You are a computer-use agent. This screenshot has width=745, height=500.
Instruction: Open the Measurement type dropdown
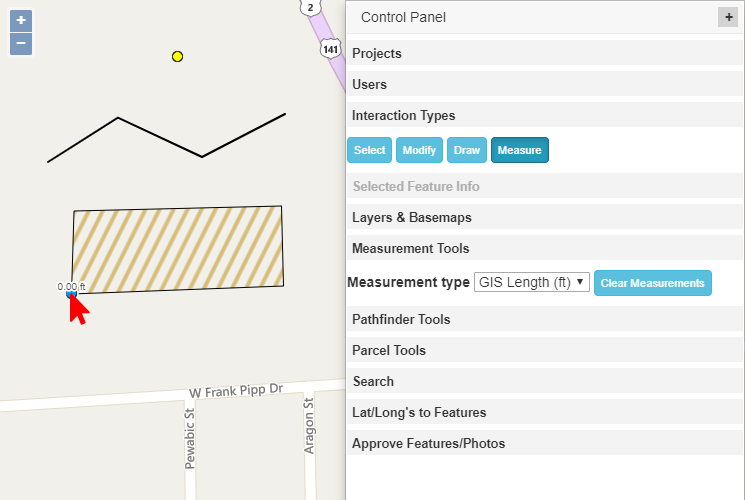(531, 283)
